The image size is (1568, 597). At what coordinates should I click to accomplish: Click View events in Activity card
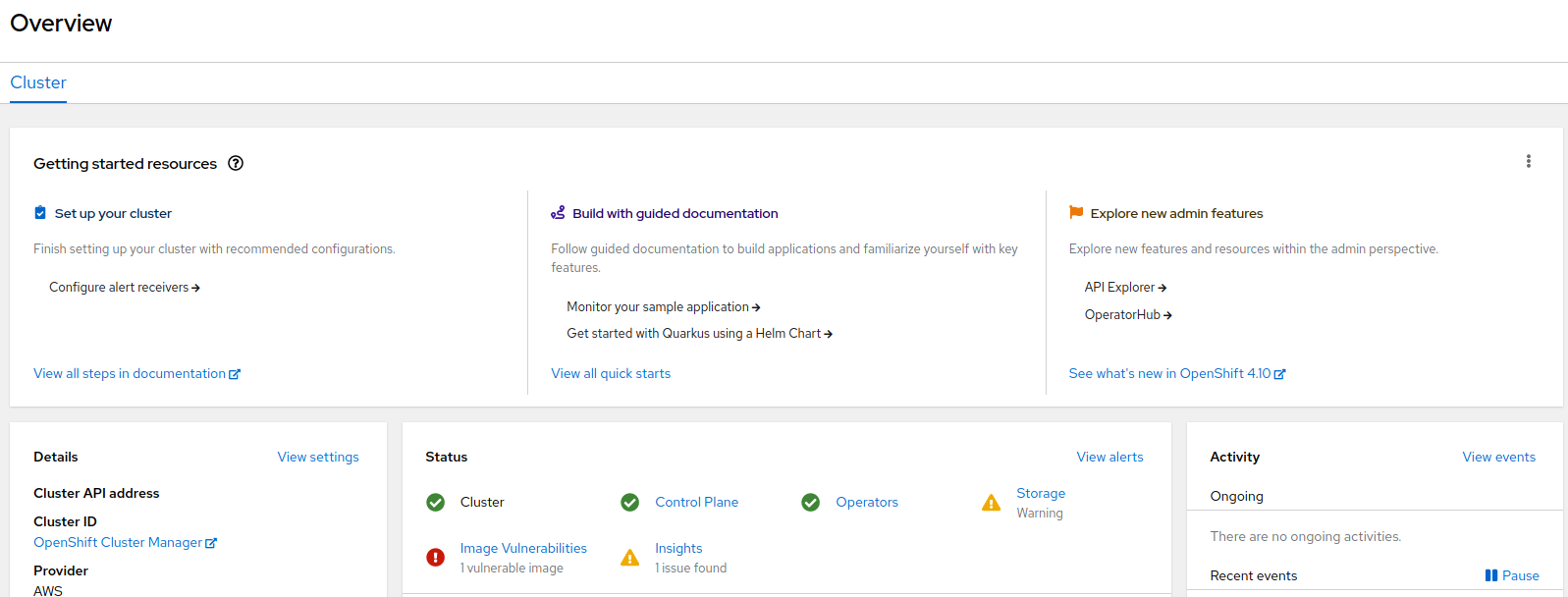(x=1498, y=458)
